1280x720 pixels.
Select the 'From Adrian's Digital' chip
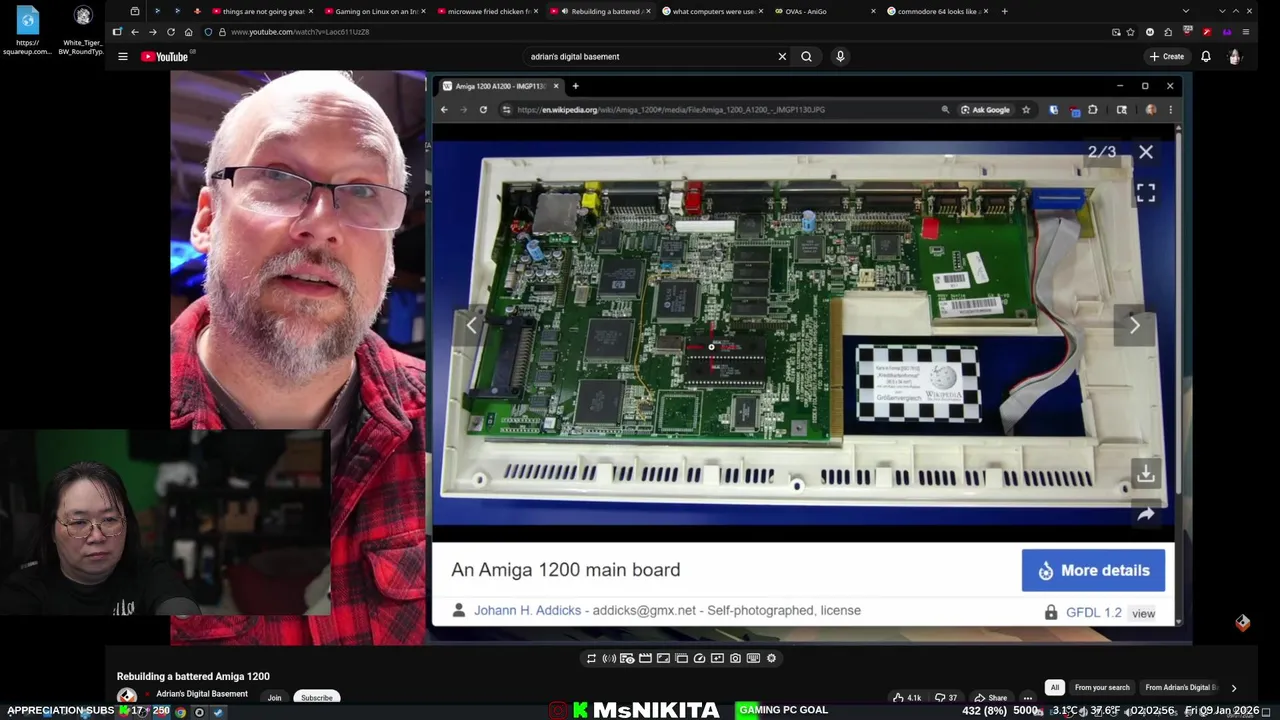[x=1181, y=687]
